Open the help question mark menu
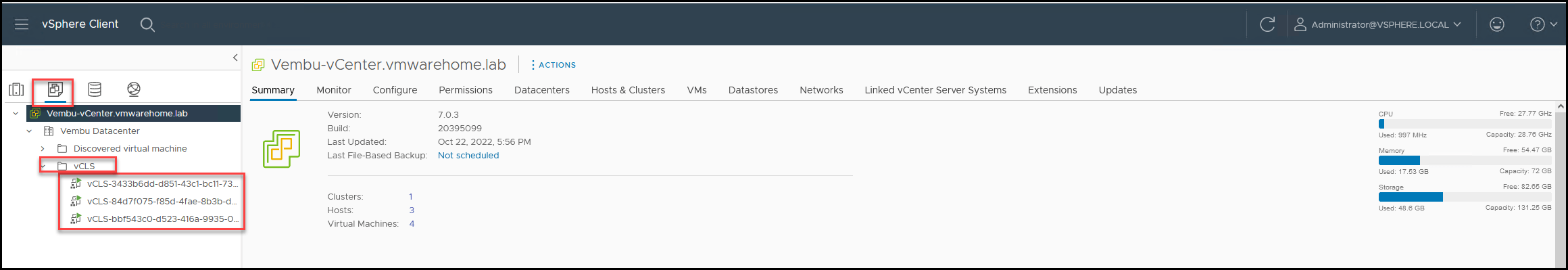1568x270 pixels. 1544,24
